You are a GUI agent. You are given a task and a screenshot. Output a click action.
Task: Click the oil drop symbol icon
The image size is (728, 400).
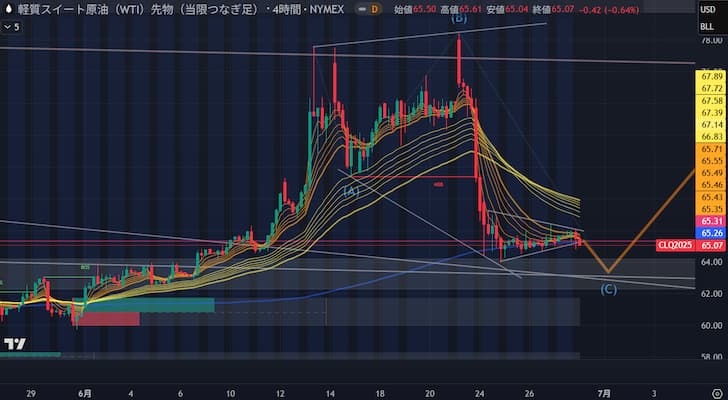coord(8,9)
